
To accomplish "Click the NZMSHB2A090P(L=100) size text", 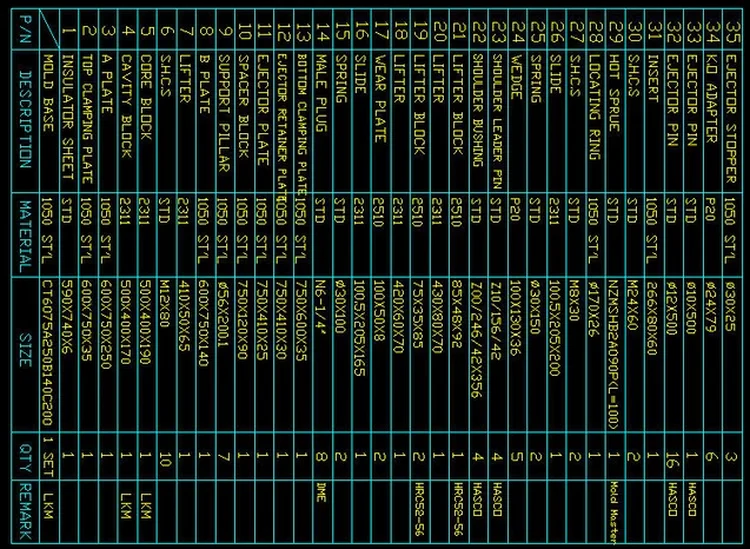I will coord(614,355).
